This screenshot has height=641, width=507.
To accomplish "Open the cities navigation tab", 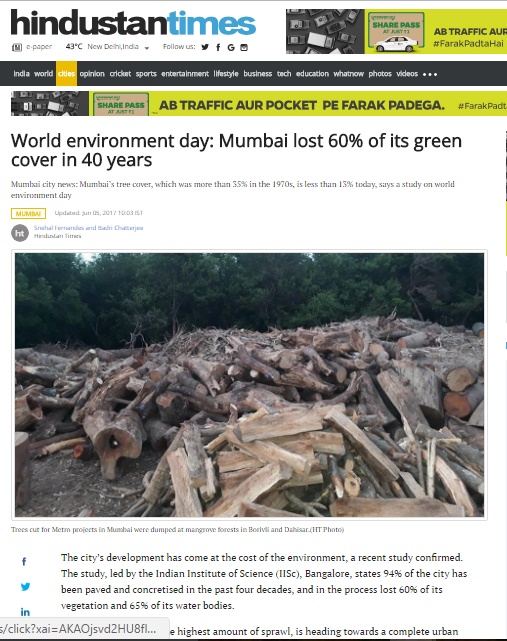I will (x=66, y=74).
